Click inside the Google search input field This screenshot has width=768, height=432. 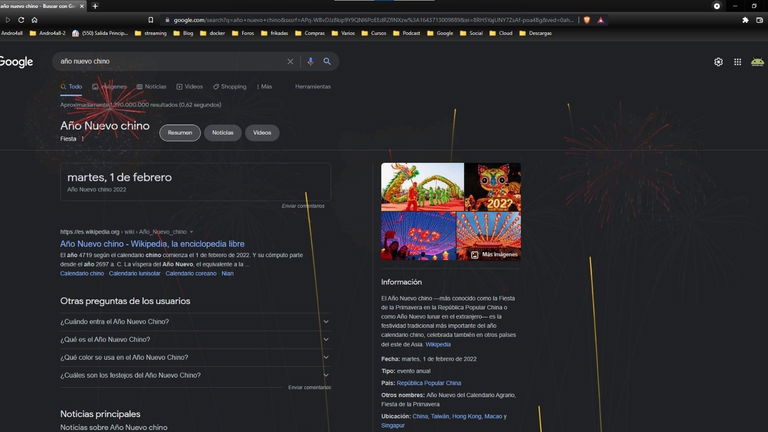[171, 61]
